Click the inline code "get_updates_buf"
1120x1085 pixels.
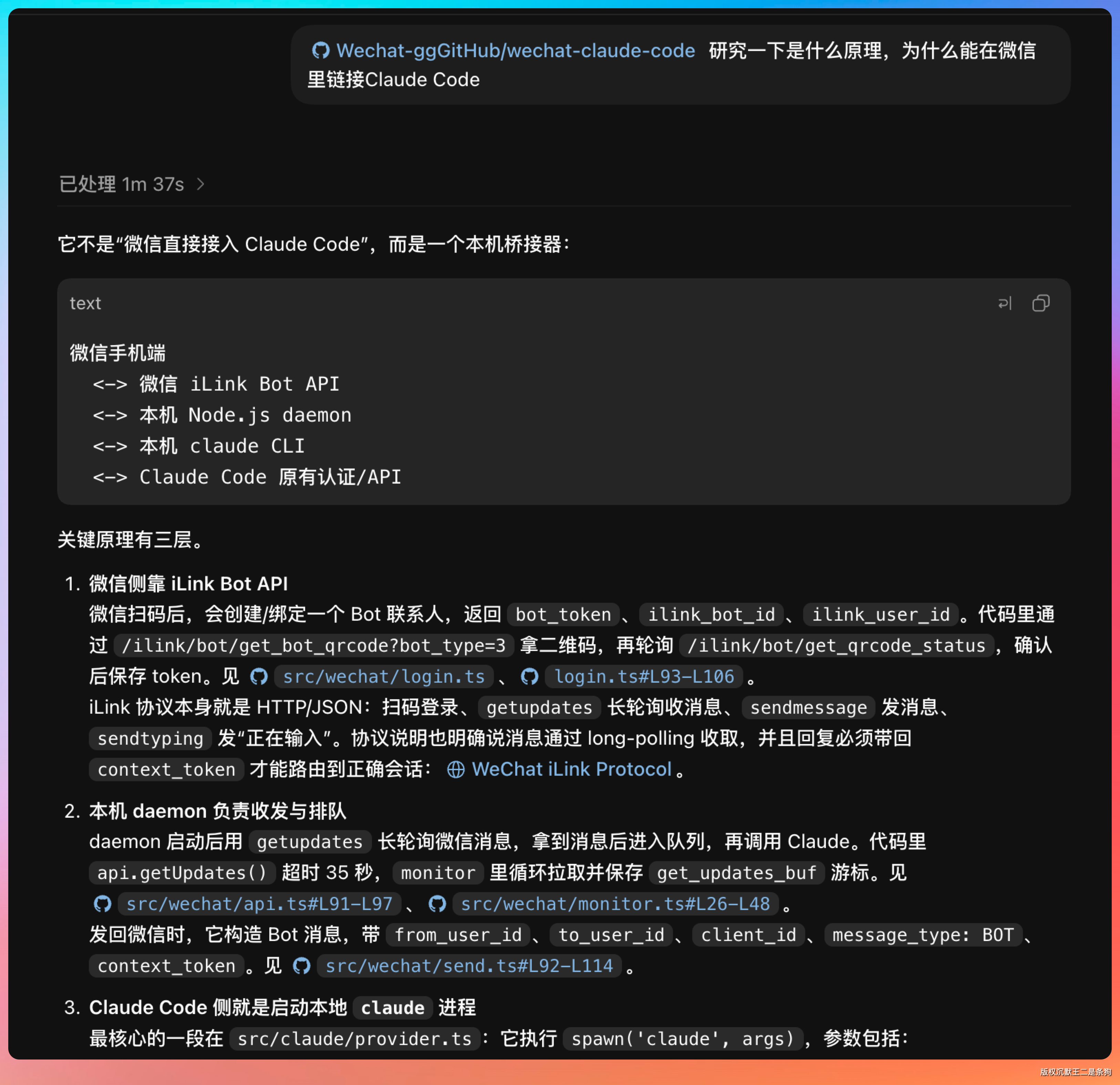[737, 872]
